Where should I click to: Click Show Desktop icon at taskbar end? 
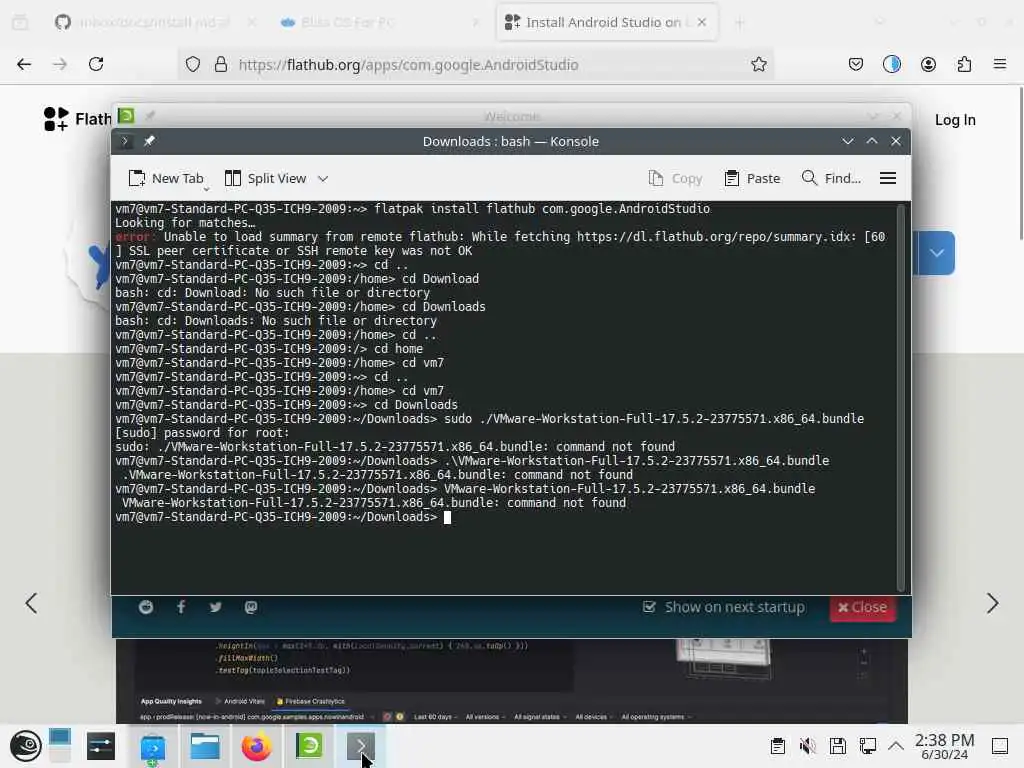pyautogui.click(x=1000, y=746)
